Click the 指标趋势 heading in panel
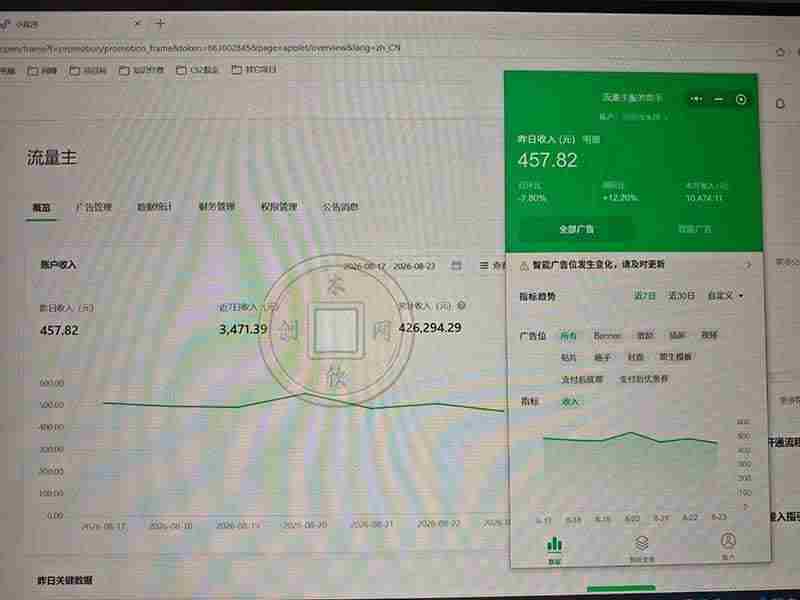Image resolution: width=800 pixels, height=600 pixels. (537, 296)
